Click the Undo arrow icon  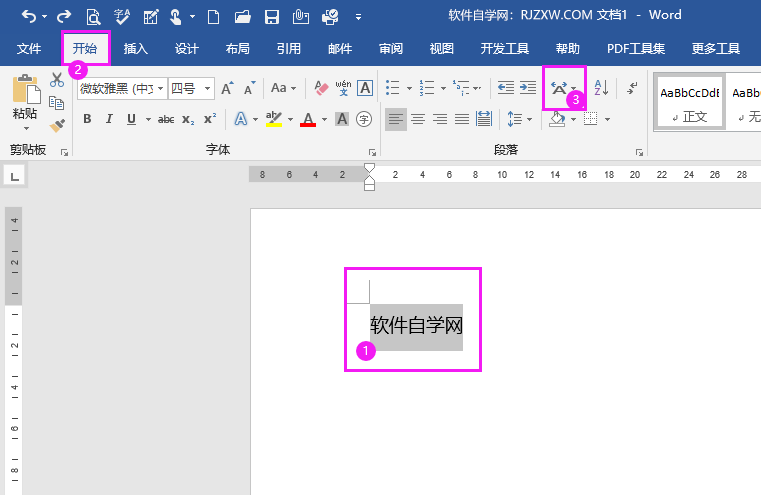click(x=29, y=17)
